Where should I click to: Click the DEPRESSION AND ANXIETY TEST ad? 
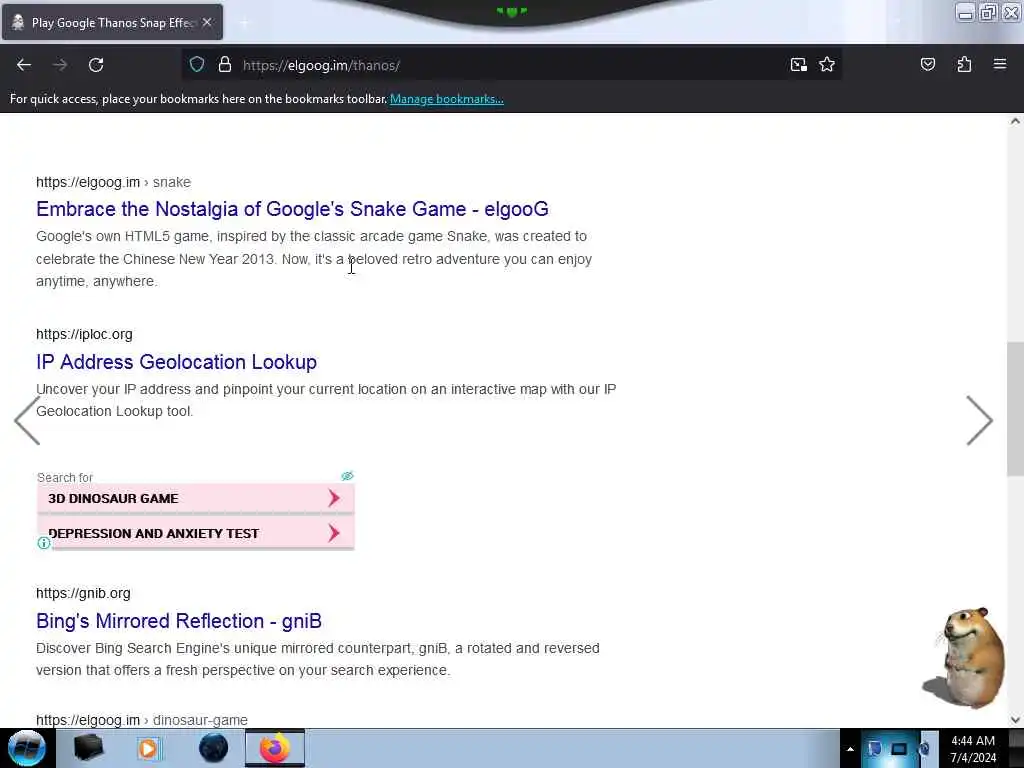(196, 534)
